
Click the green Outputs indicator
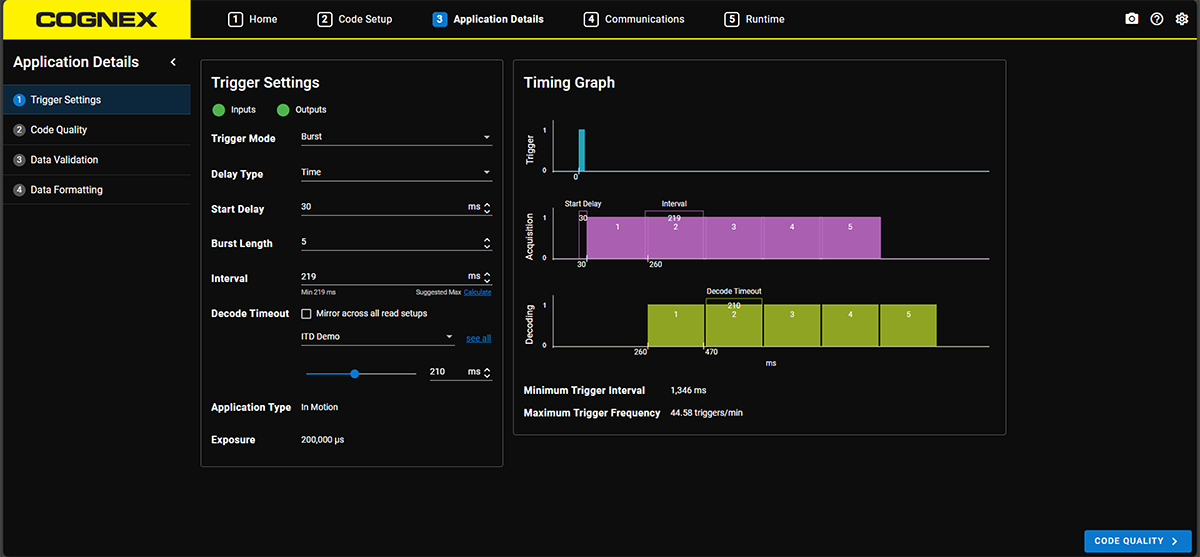(283, 110)
